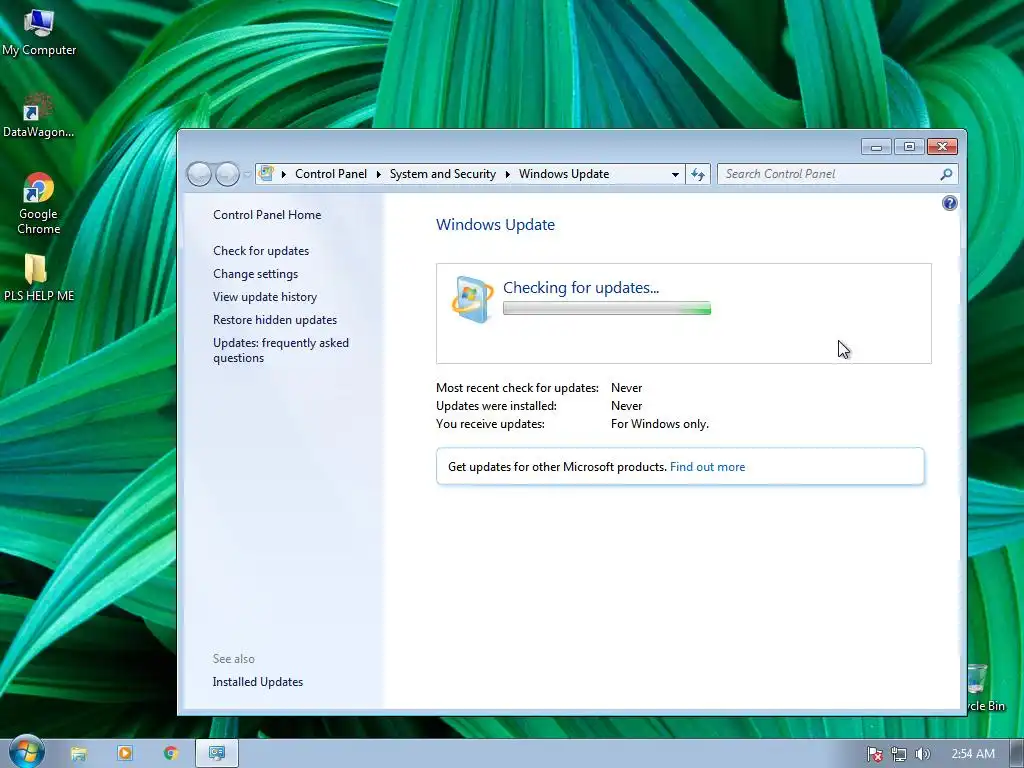Expand arrow before Control Panel breadcrumb
1024x768 pixels.
[283, 174]
